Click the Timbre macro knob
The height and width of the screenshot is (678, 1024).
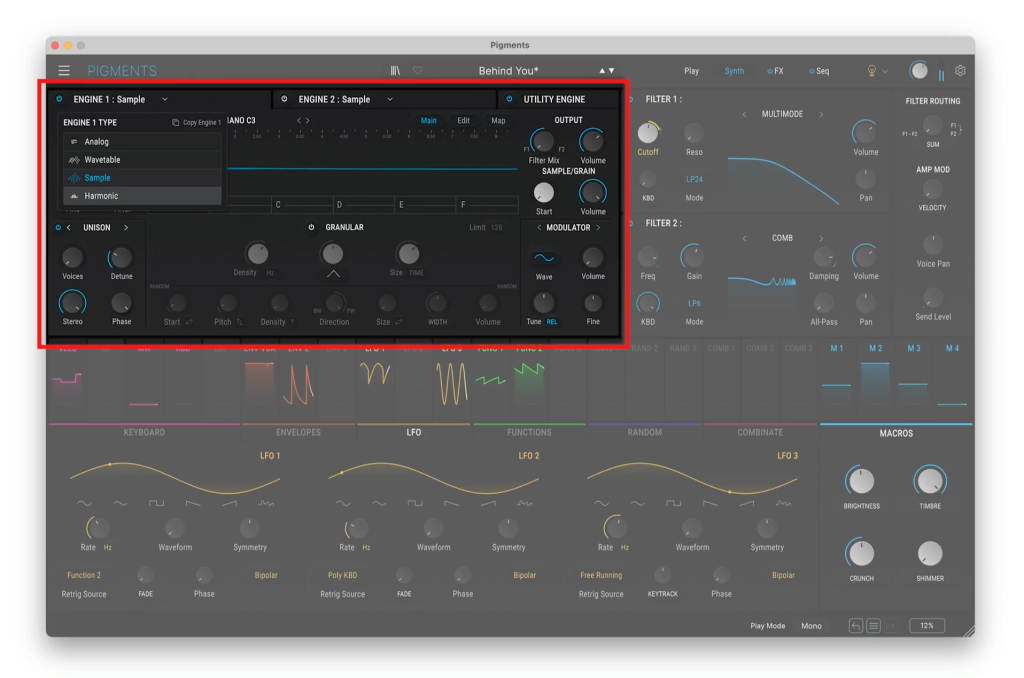coord(929,481)
